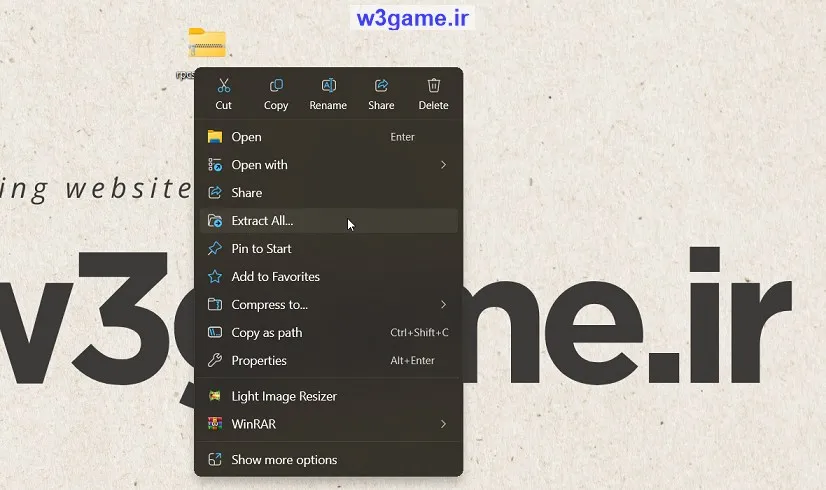This screenshot has height=490, width=826.
Task: Click the star icon for Add to Favorites
Action: (215, 277)
